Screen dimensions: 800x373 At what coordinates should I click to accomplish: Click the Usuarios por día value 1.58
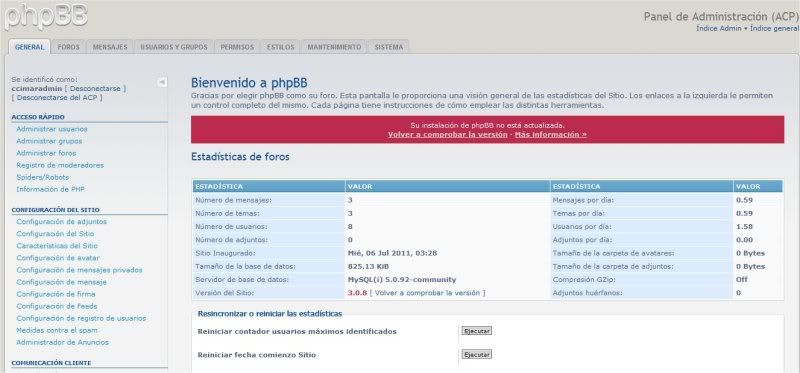coord(744,227)
